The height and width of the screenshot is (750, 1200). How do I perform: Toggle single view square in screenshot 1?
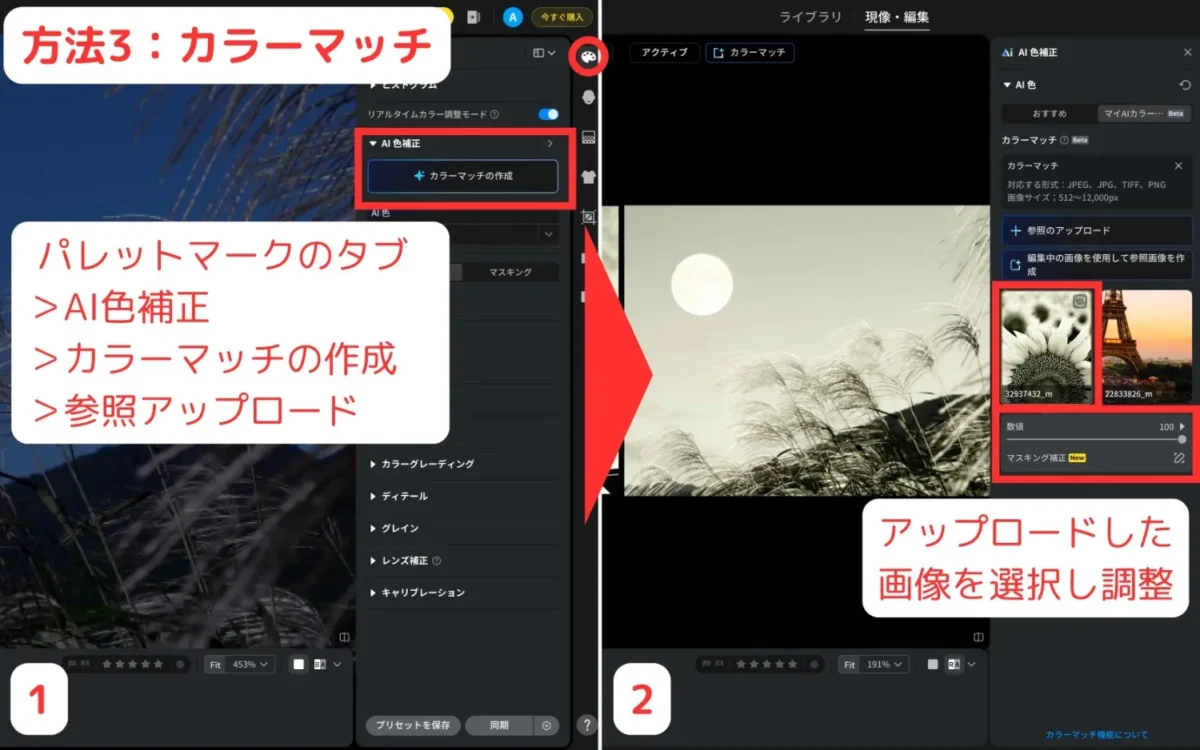(x=299, y=664)
